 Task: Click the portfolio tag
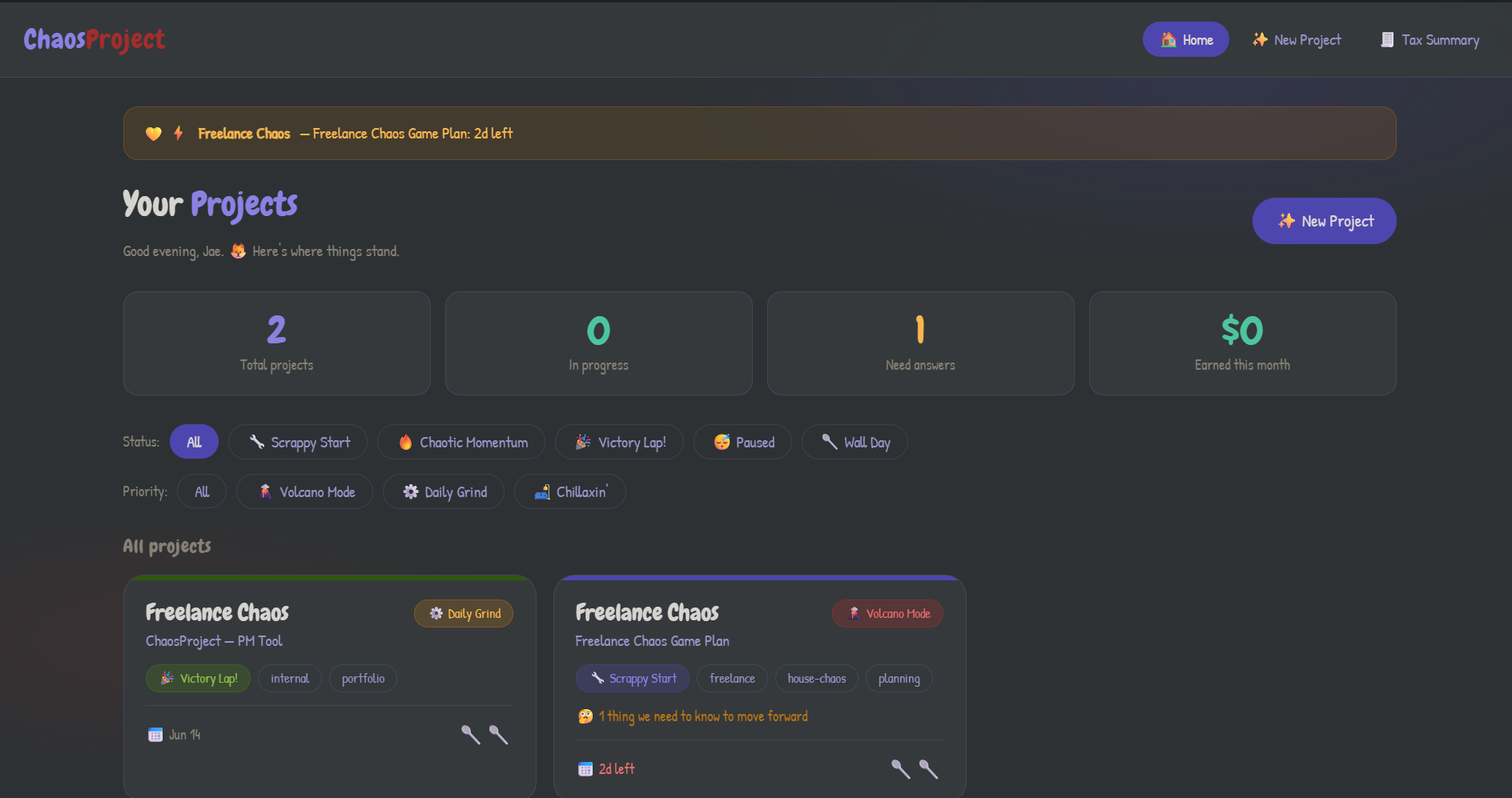point(363,678)
